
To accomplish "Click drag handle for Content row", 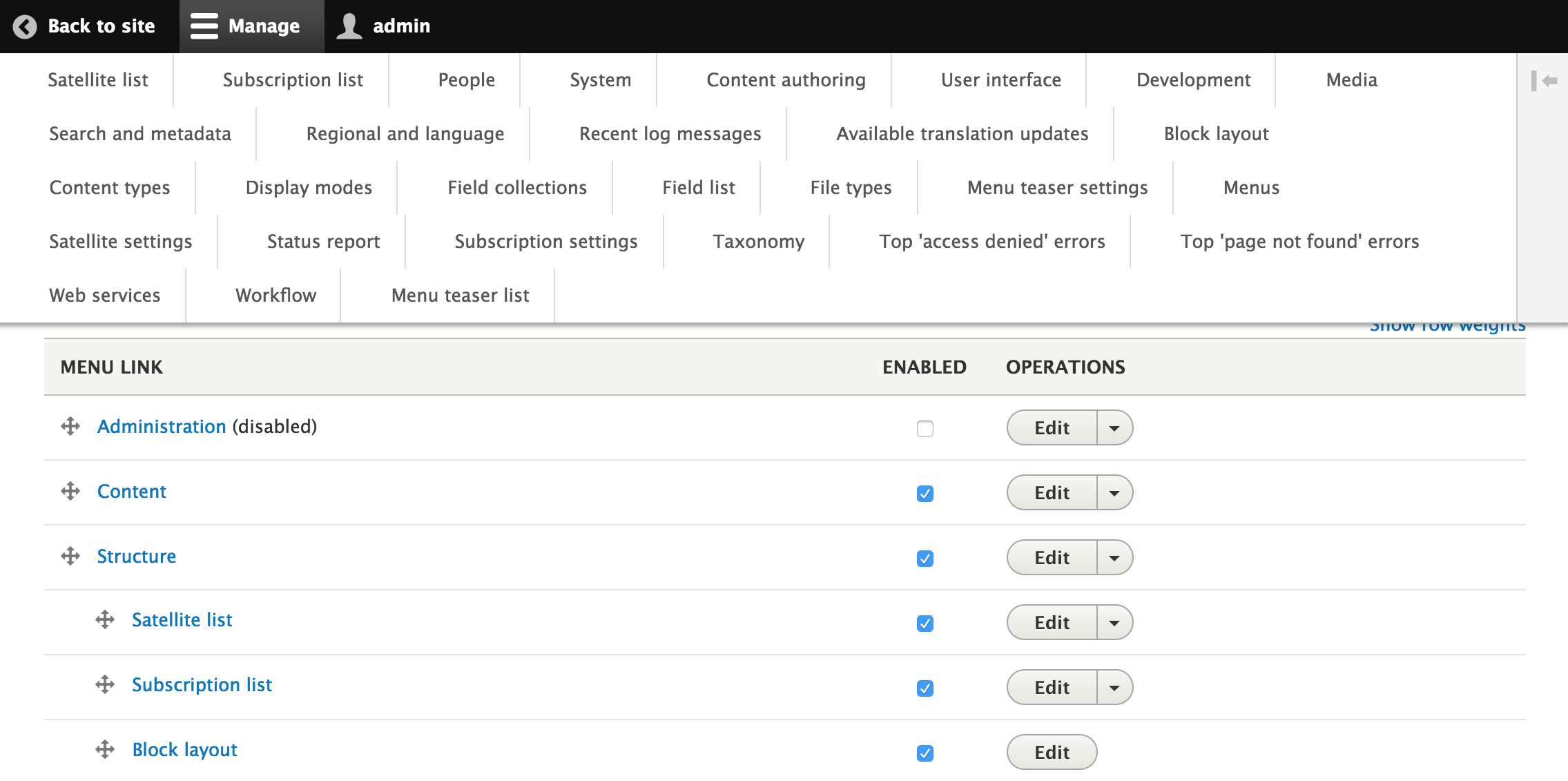I will [70, 491].
